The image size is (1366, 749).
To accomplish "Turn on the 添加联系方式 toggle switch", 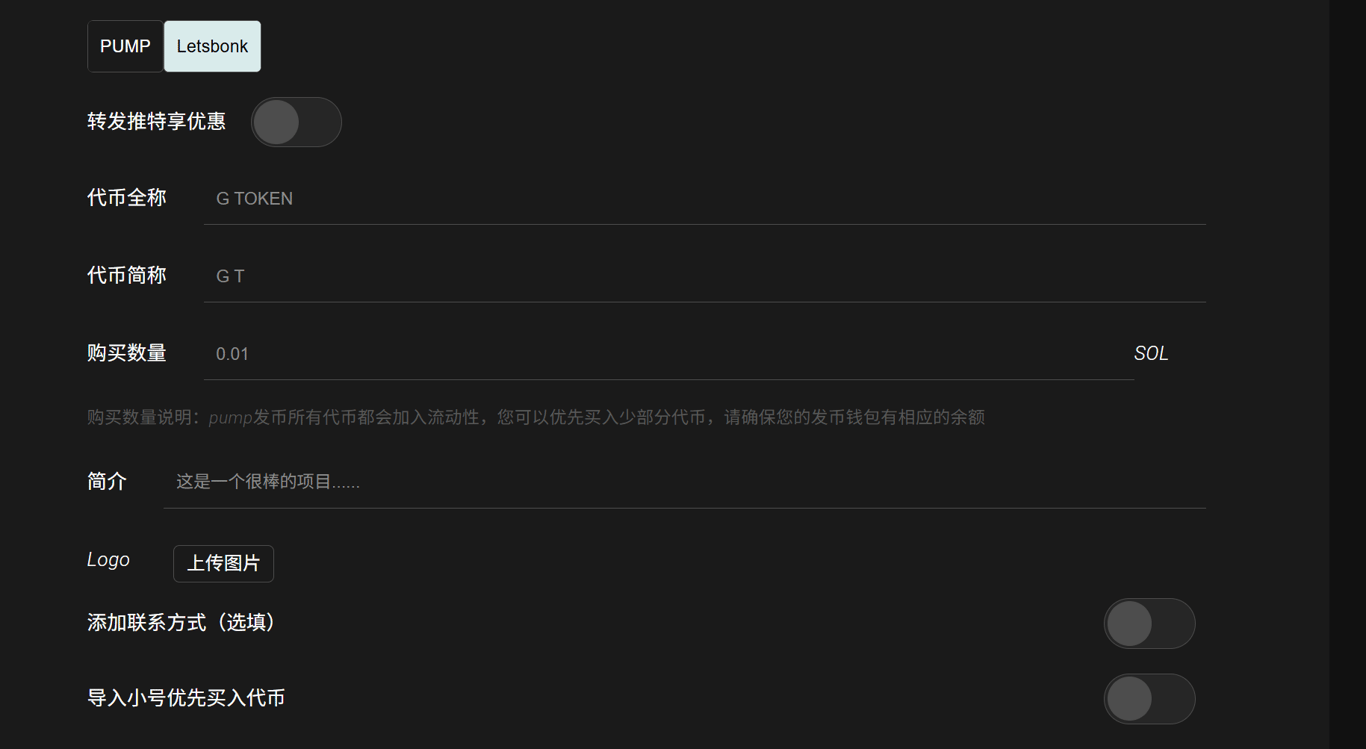I will click(1149, 624).
